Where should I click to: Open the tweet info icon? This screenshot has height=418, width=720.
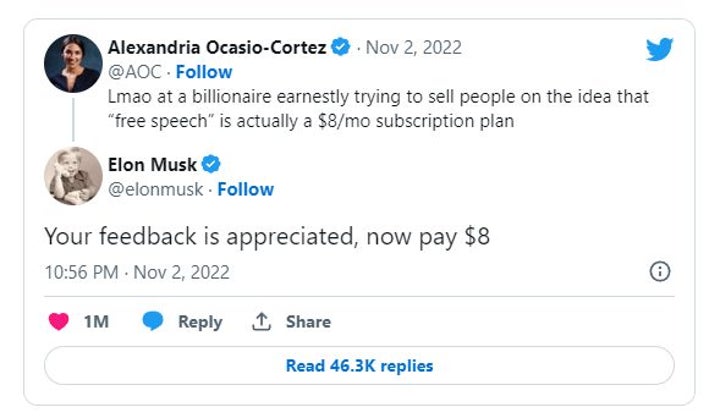tap(660, 272)
